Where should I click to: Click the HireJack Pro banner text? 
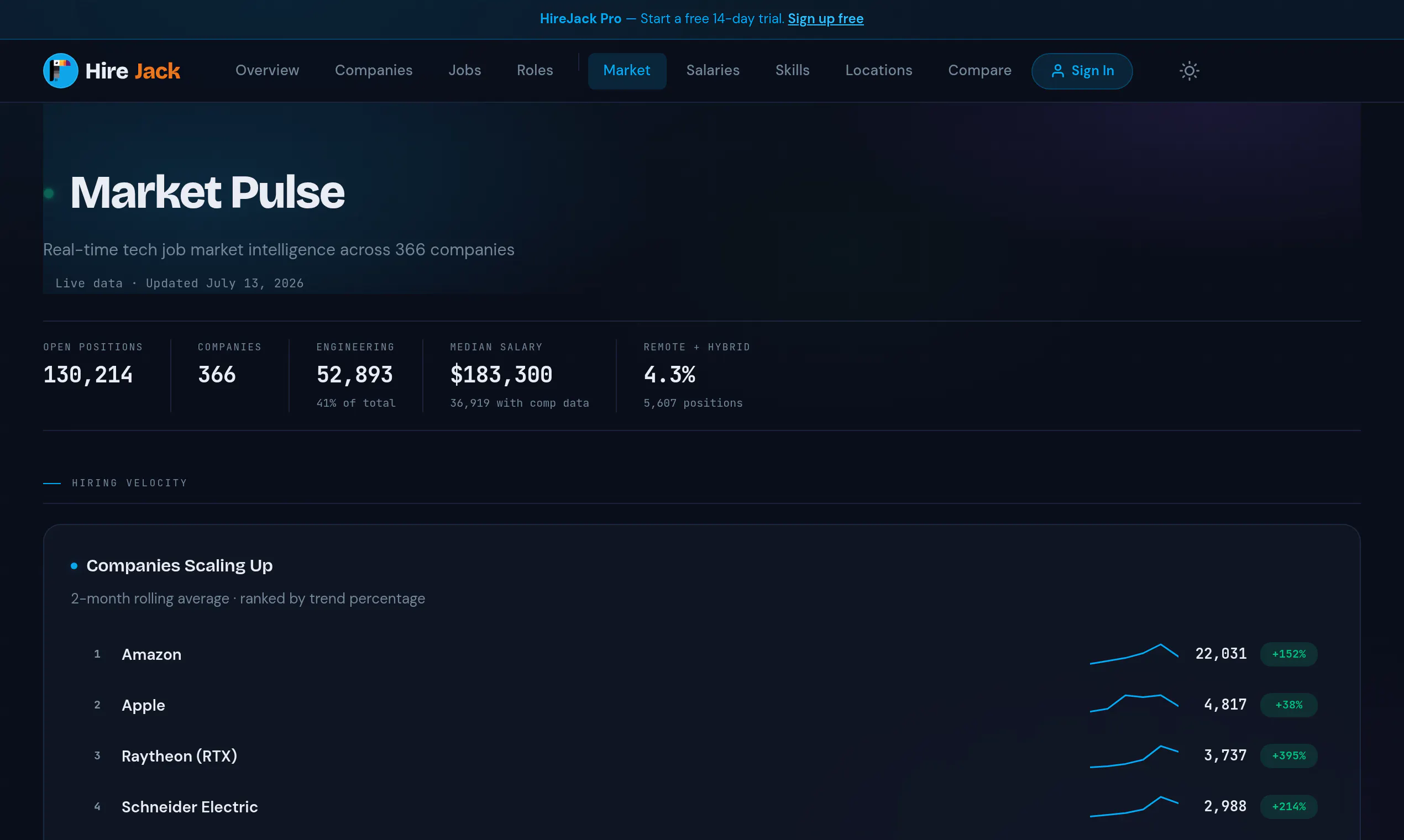580,19
